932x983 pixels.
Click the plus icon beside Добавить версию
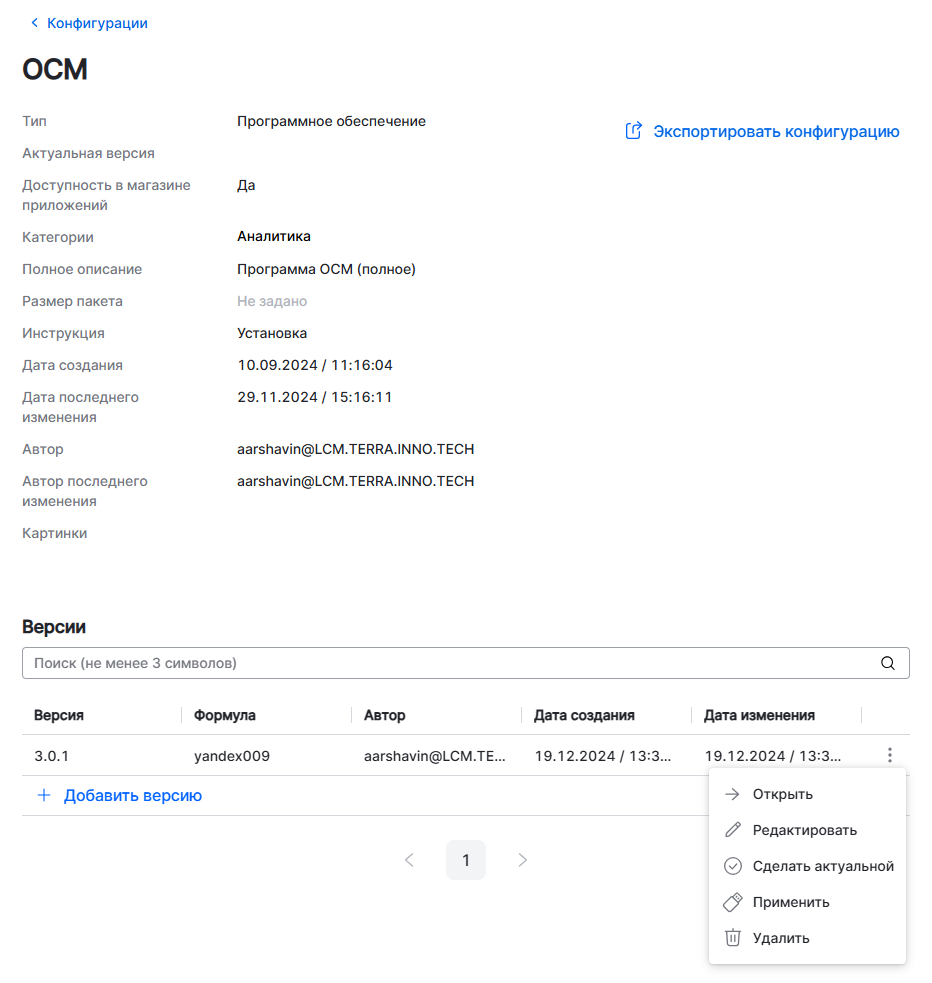pos(43,796)
